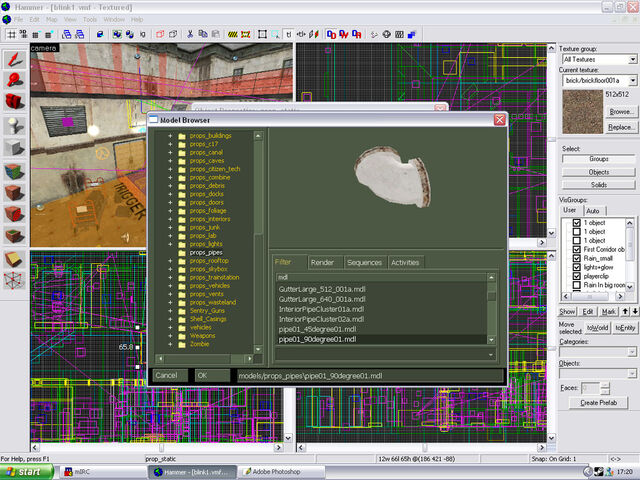Select the red Camera tool
The width and height of the screenshot is (640, 480).
point(15,101)
